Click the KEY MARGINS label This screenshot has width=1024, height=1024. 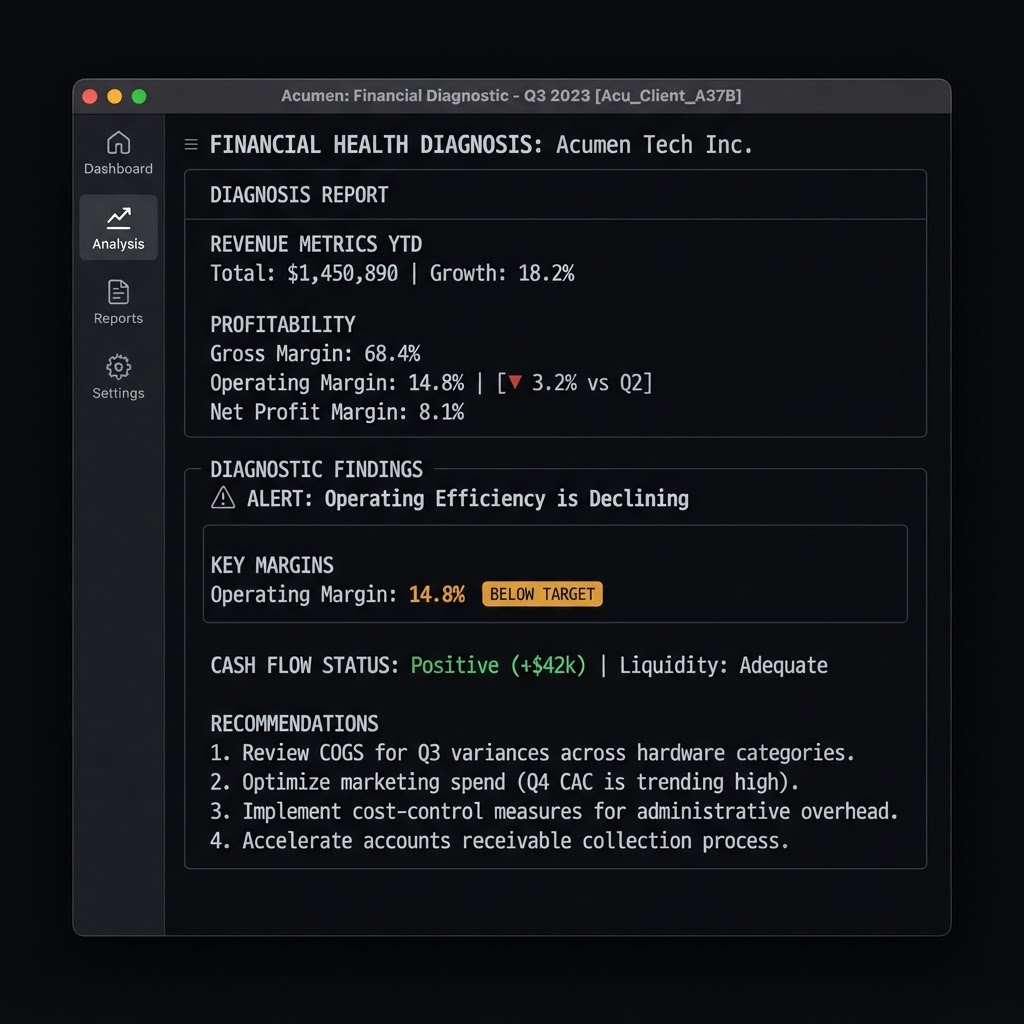pos(272,565)
